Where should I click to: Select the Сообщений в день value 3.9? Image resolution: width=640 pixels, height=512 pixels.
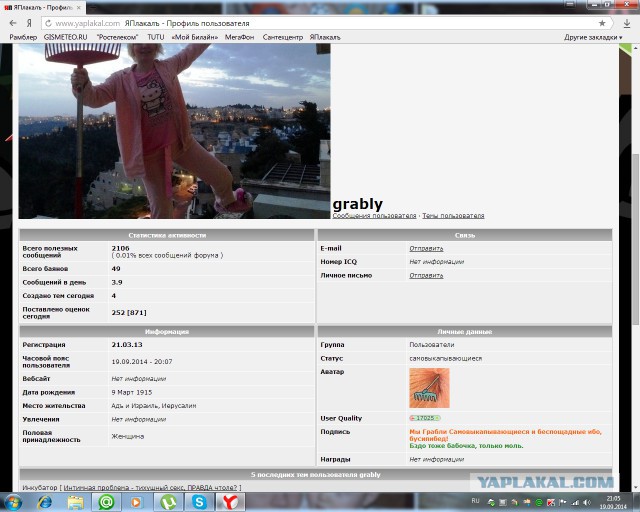(x=117, y=282)
